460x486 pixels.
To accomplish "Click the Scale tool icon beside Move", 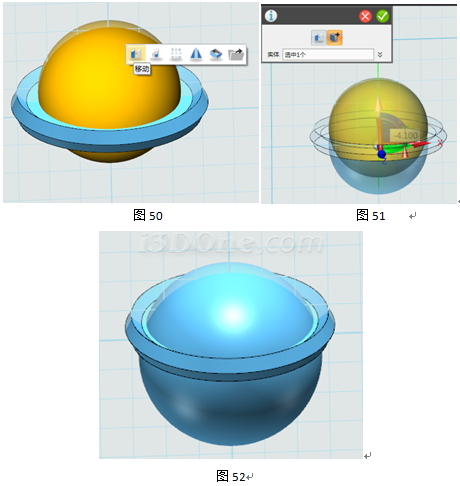I will tap(156, 54).
